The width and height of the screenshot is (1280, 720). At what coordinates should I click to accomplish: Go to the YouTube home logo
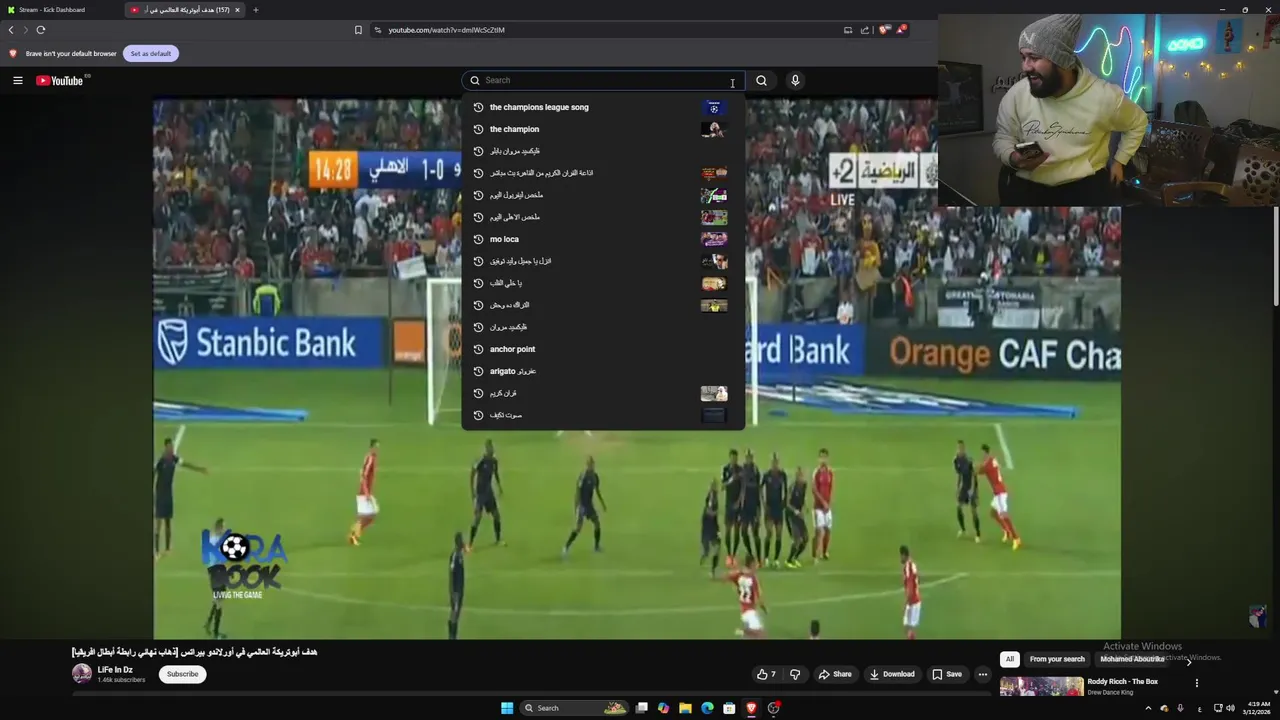click(60, 80)
